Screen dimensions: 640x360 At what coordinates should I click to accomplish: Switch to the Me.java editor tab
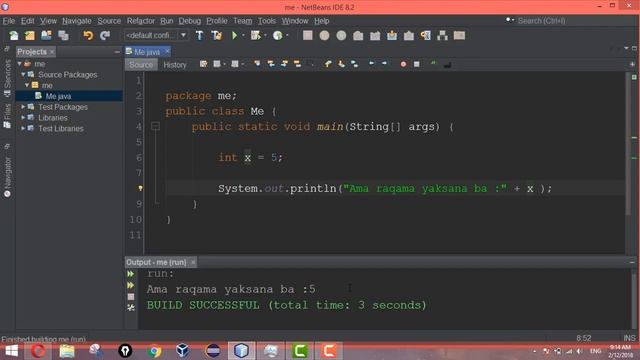point(147,52)
